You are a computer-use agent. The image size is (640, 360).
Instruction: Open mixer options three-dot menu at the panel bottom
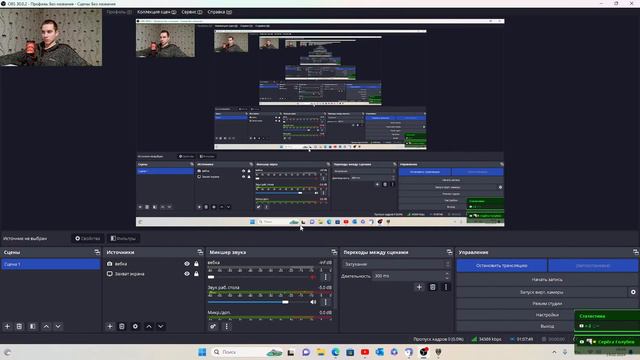tap(227, 327)
